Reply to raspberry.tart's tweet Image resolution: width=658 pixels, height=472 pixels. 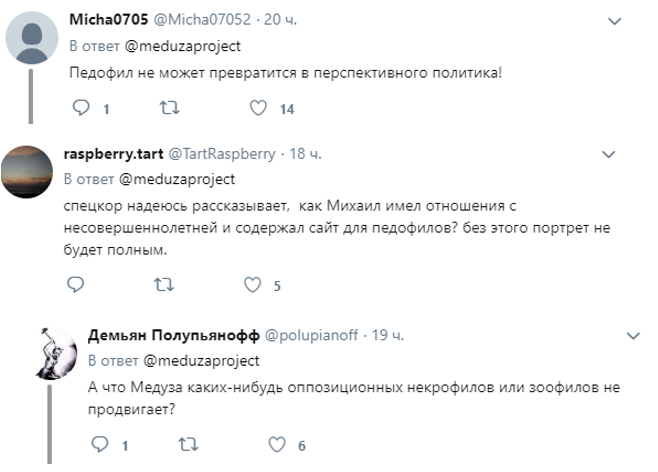tap(76, 284)
